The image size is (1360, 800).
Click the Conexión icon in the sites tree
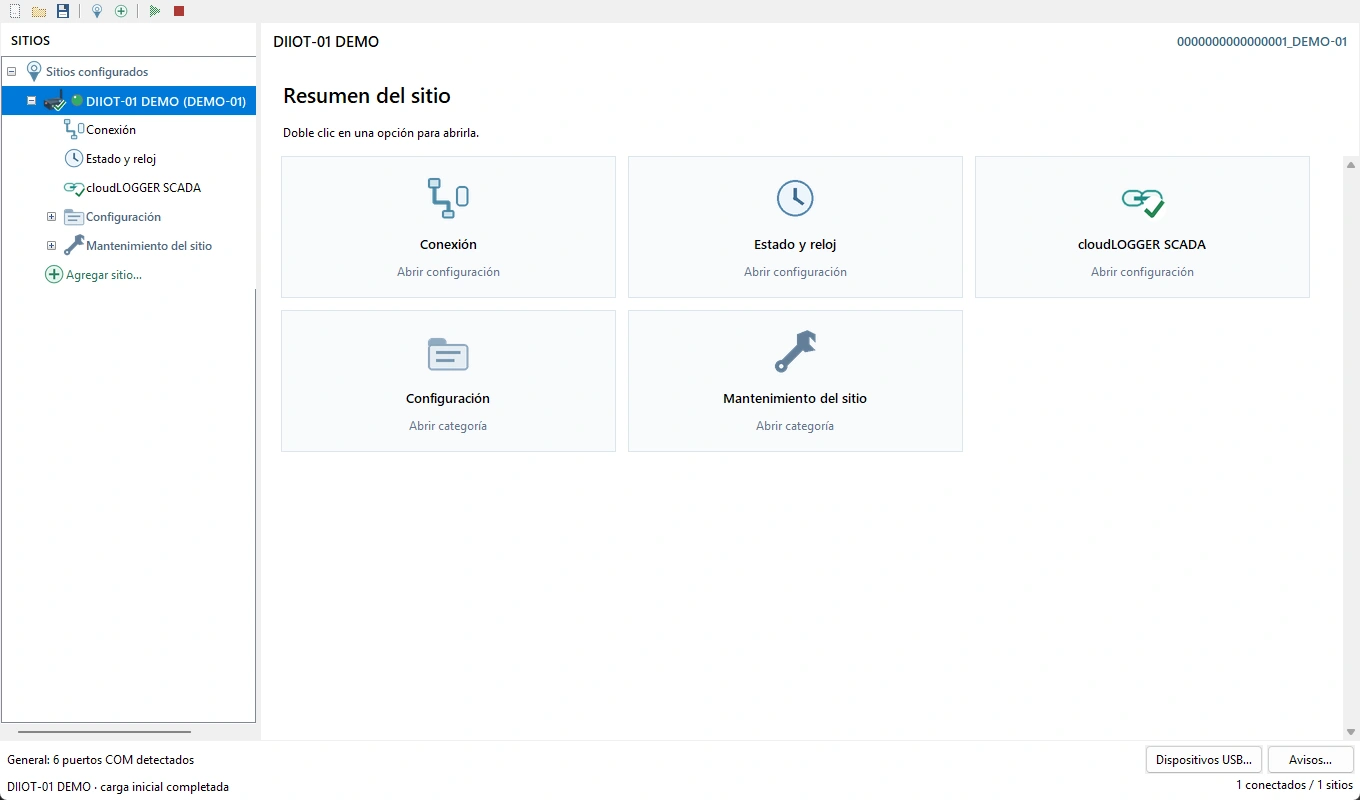(73, 129)
